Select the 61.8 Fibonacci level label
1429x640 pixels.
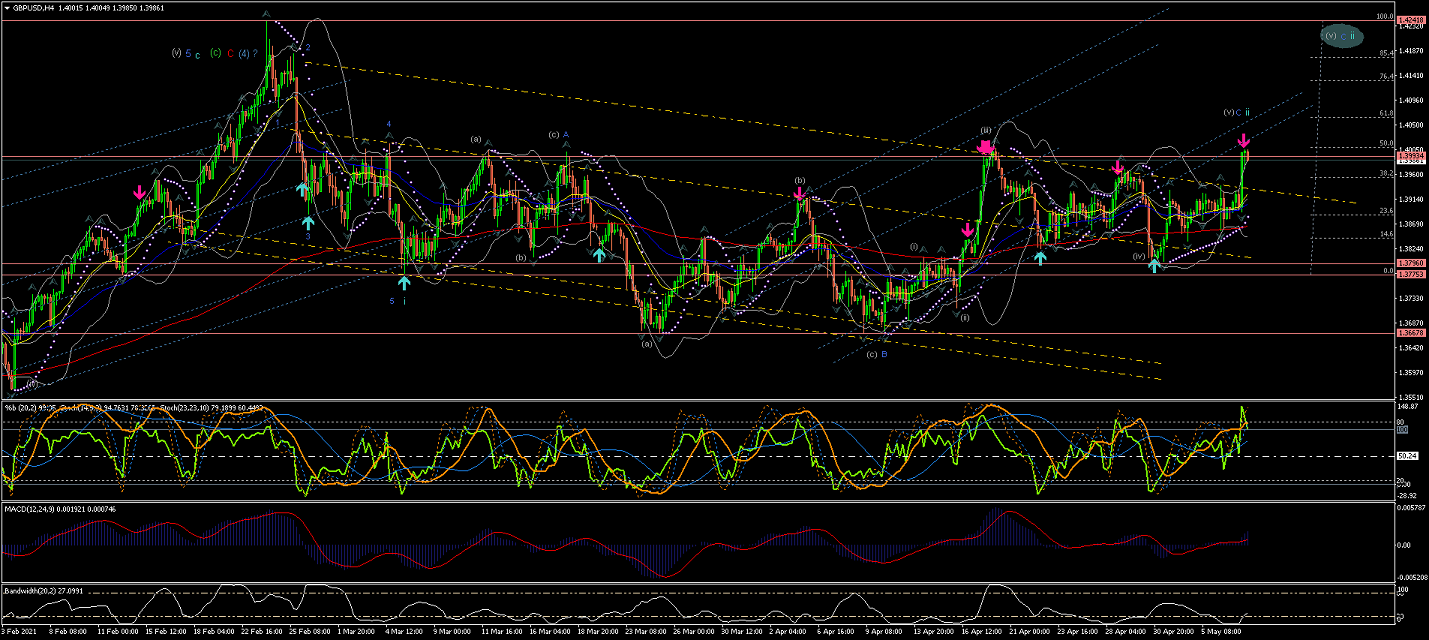(1387, 113)
